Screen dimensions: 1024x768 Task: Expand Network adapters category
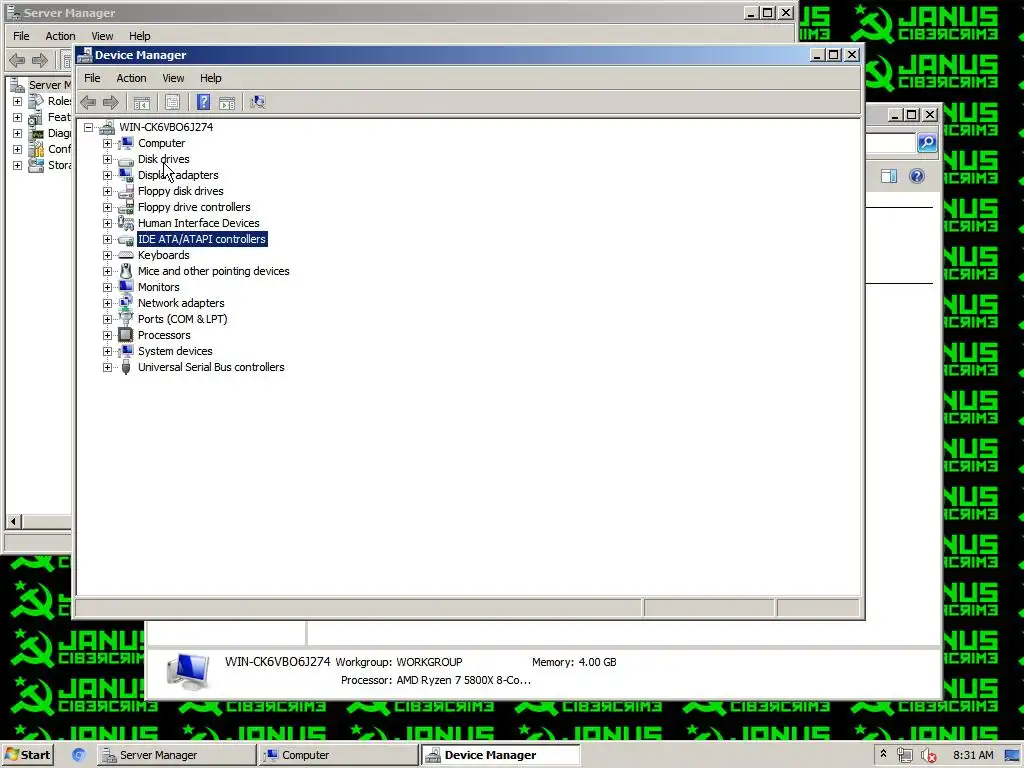(x=107, y=303)
